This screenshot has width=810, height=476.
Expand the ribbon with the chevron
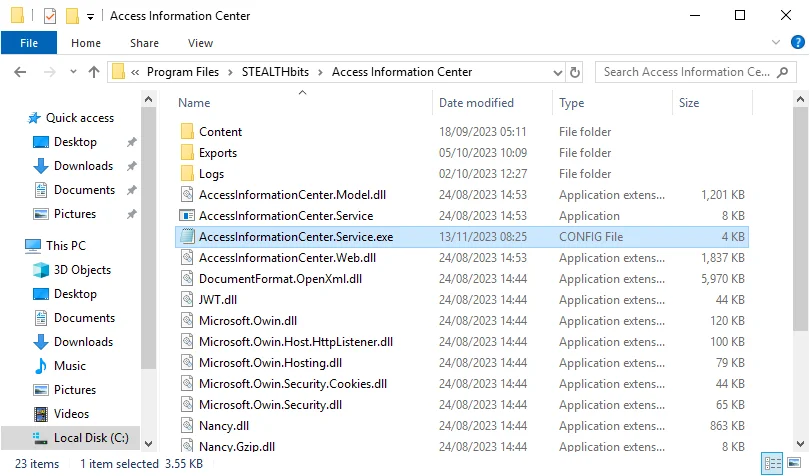[x=775, y=42]
